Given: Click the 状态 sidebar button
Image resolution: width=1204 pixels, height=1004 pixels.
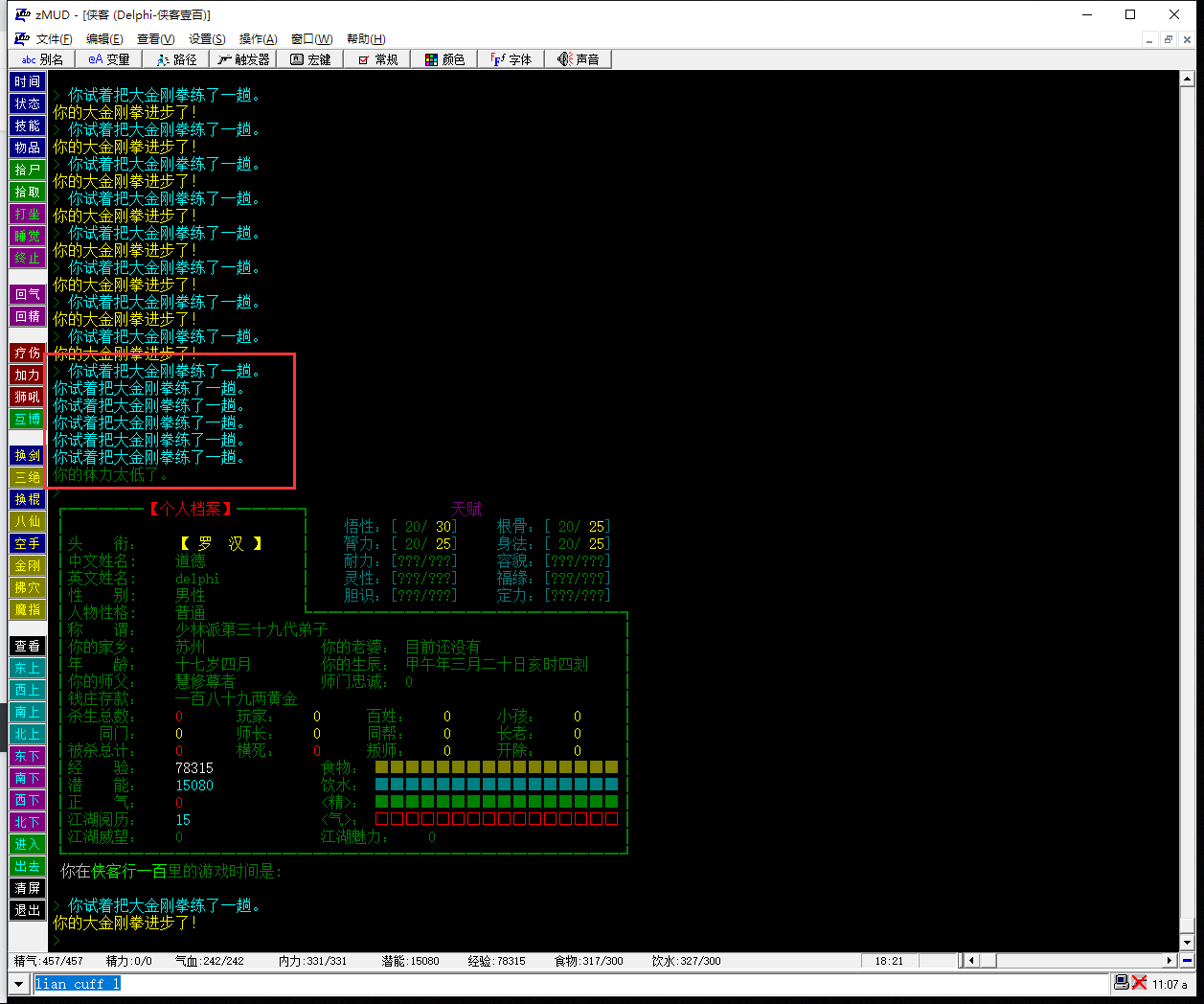Looking at the screenshot, I should [x=28, y=103].
